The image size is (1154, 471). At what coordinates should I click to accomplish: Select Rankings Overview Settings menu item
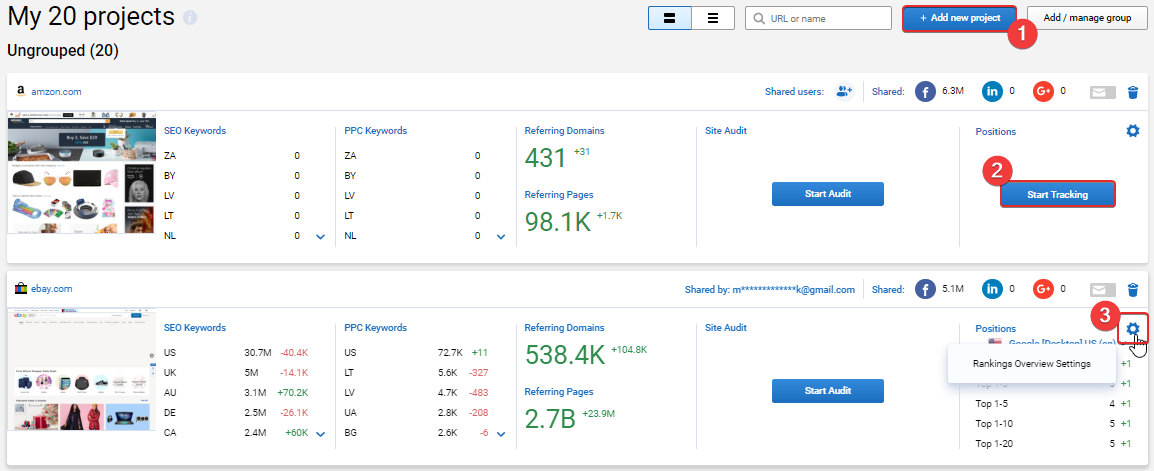(1031, 364)
